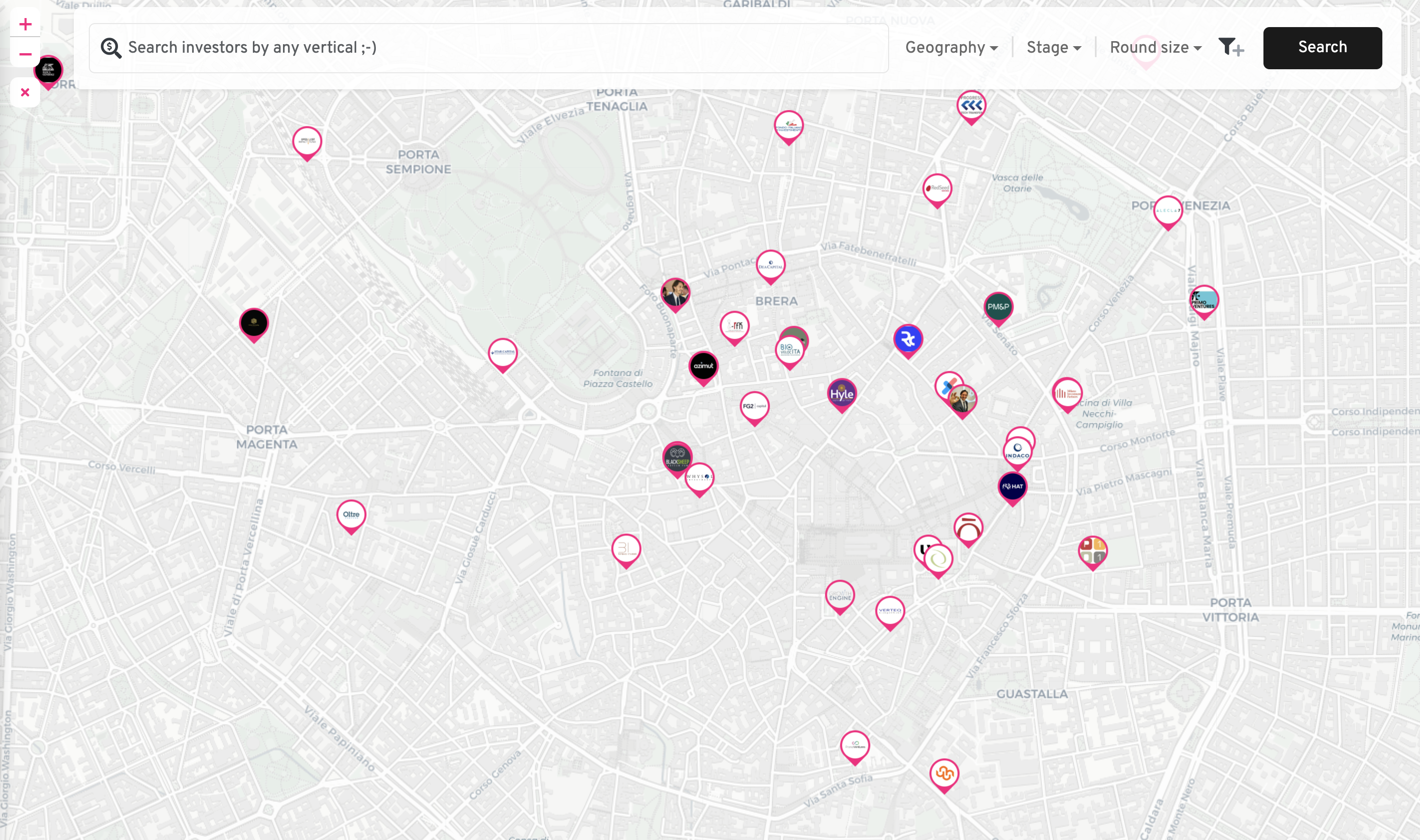Viewport: 1420px width, 840px height.
Task: Click the pink X reset map button
Action: click(x=25, y=92)
